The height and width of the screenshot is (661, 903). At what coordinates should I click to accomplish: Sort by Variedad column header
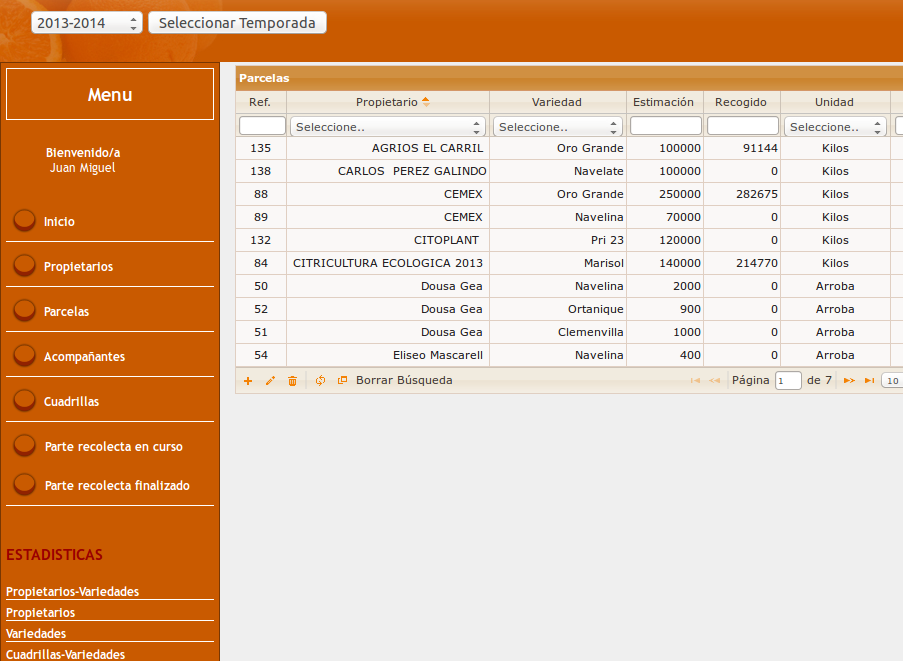[557, 102]
